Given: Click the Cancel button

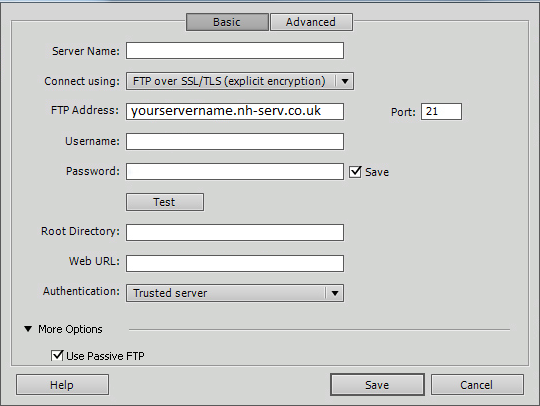Looking at the screenshot, I should pyautogui.click(x=477, y=385).
